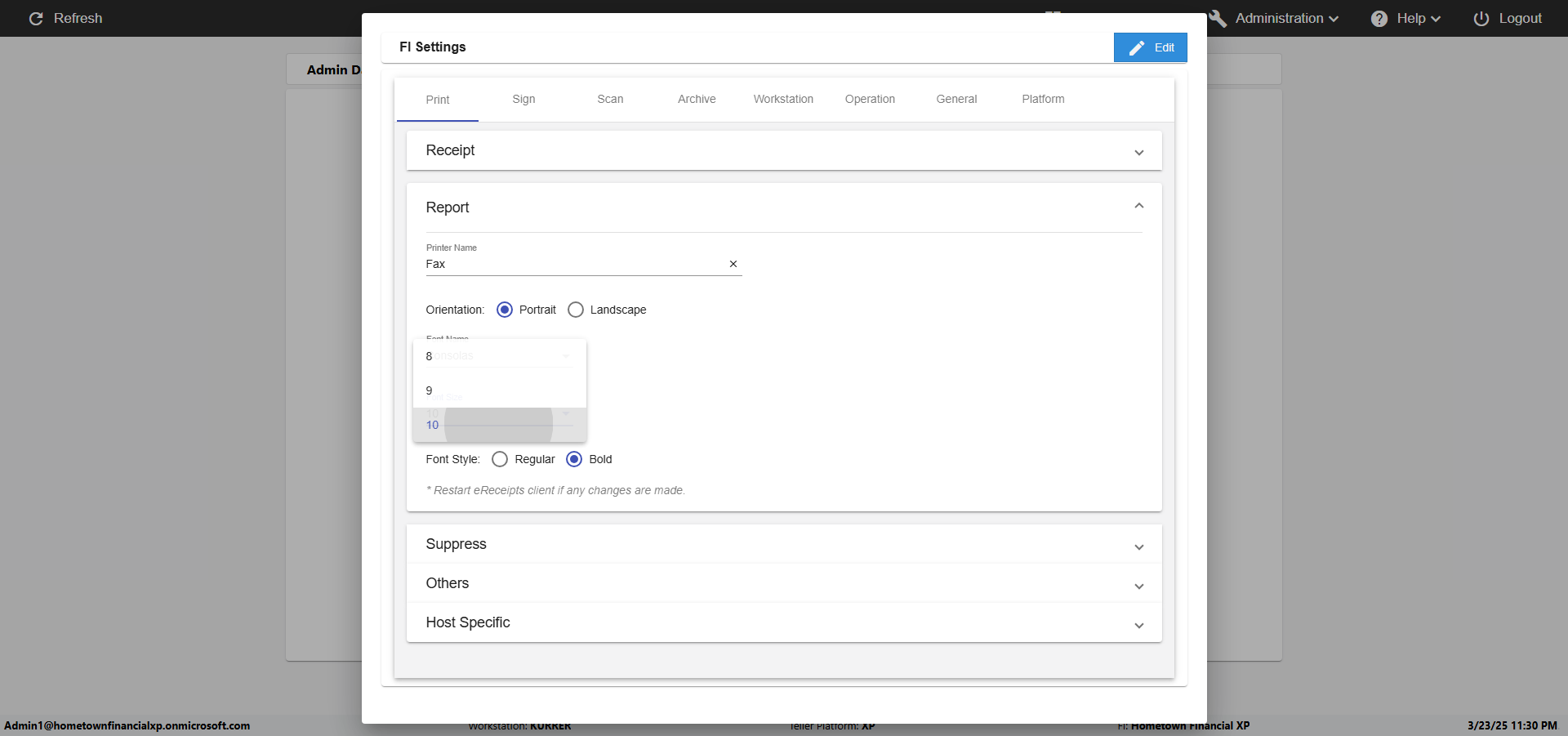Switch to the Scan tab
Screen dimensions: 1568x736
coord(610,99)
